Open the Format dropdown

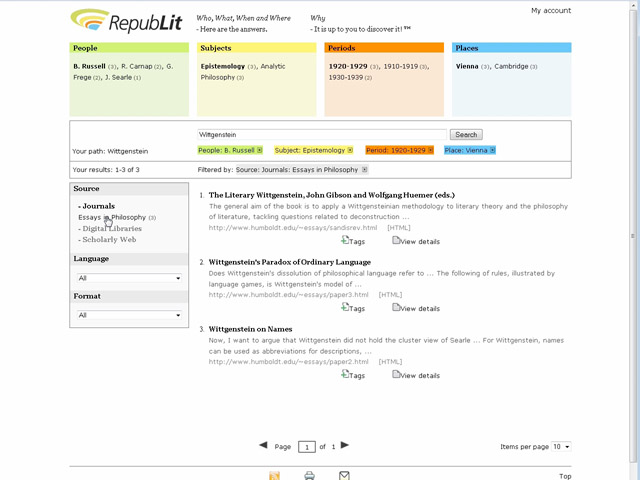129,315
